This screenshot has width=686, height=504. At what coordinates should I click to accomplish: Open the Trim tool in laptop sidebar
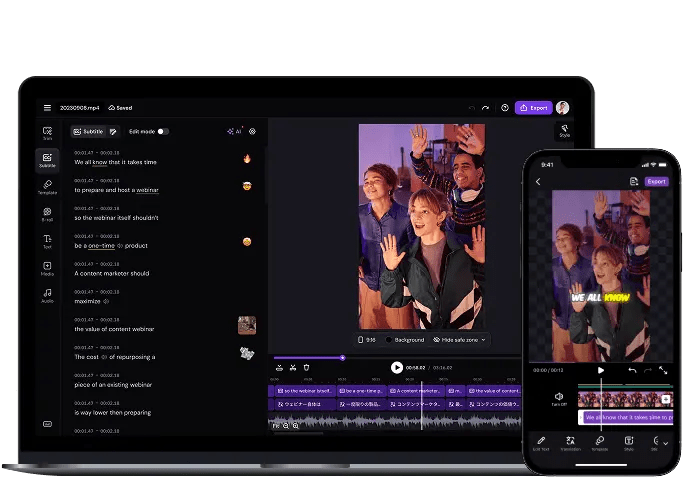pos(47,133)
